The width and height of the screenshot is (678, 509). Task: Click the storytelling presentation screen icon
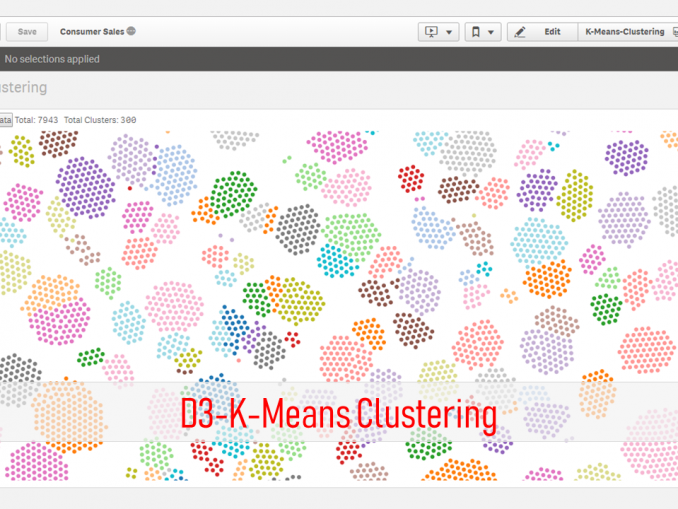tap(432, 32)
